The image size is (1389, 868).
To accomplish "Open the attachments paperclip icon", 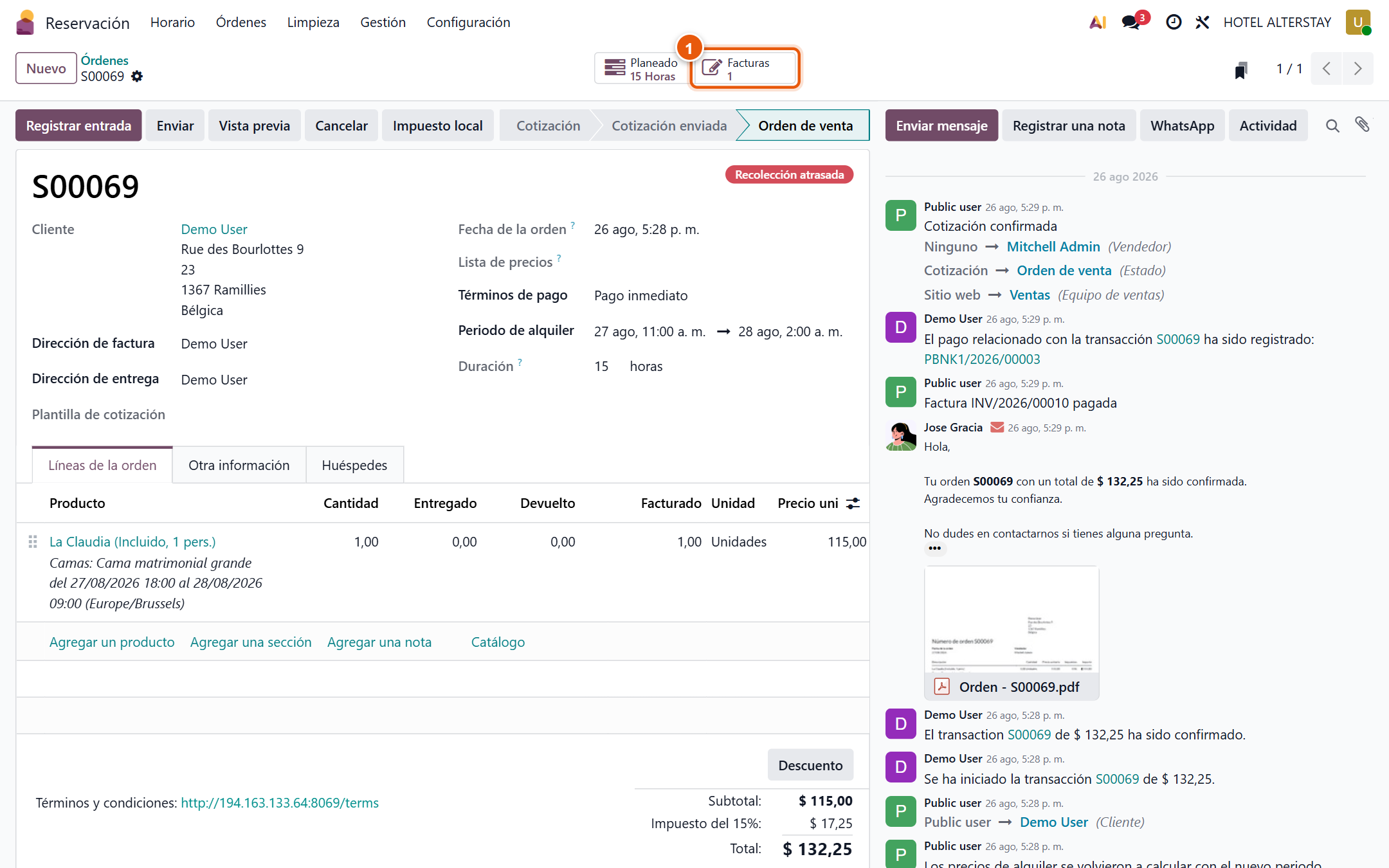I will coord(1362,125).
